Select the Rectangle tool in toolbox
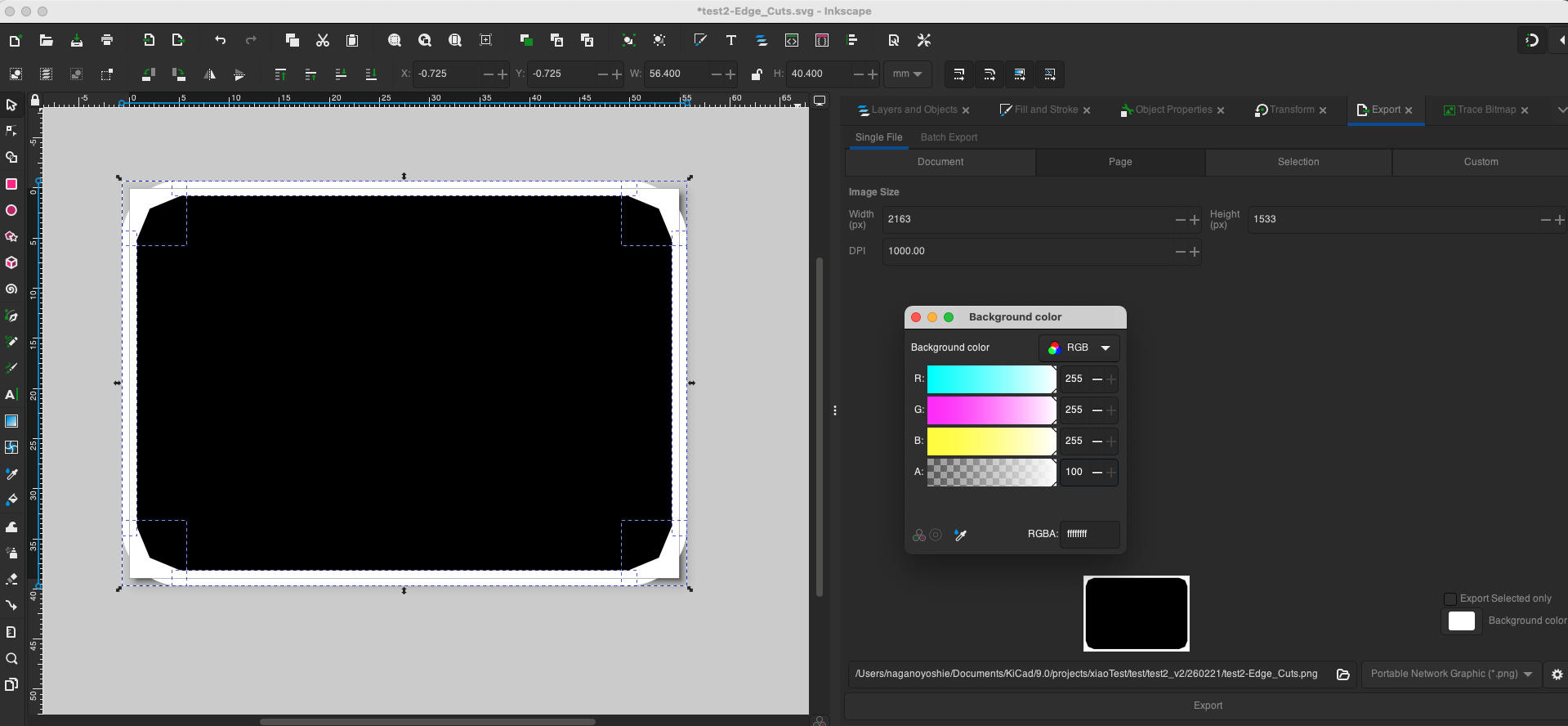This screenshot has width=1568, height=726. tap(11, 184)
